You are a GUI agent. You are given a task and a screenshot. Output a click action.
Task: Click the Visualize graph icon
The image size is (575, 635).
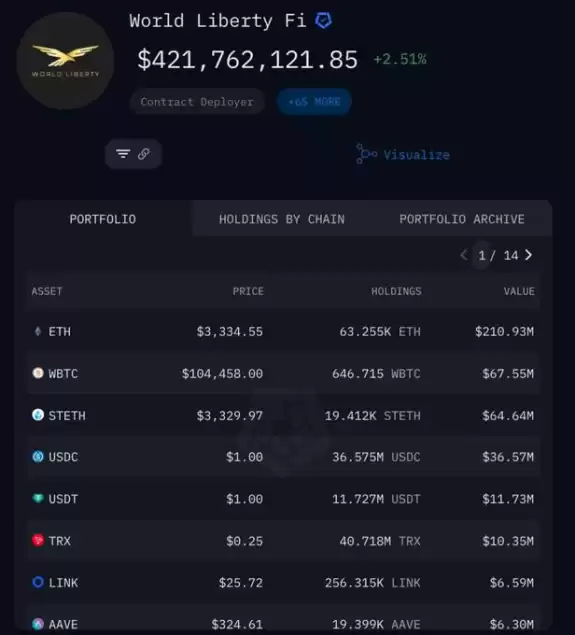(366, 154)
